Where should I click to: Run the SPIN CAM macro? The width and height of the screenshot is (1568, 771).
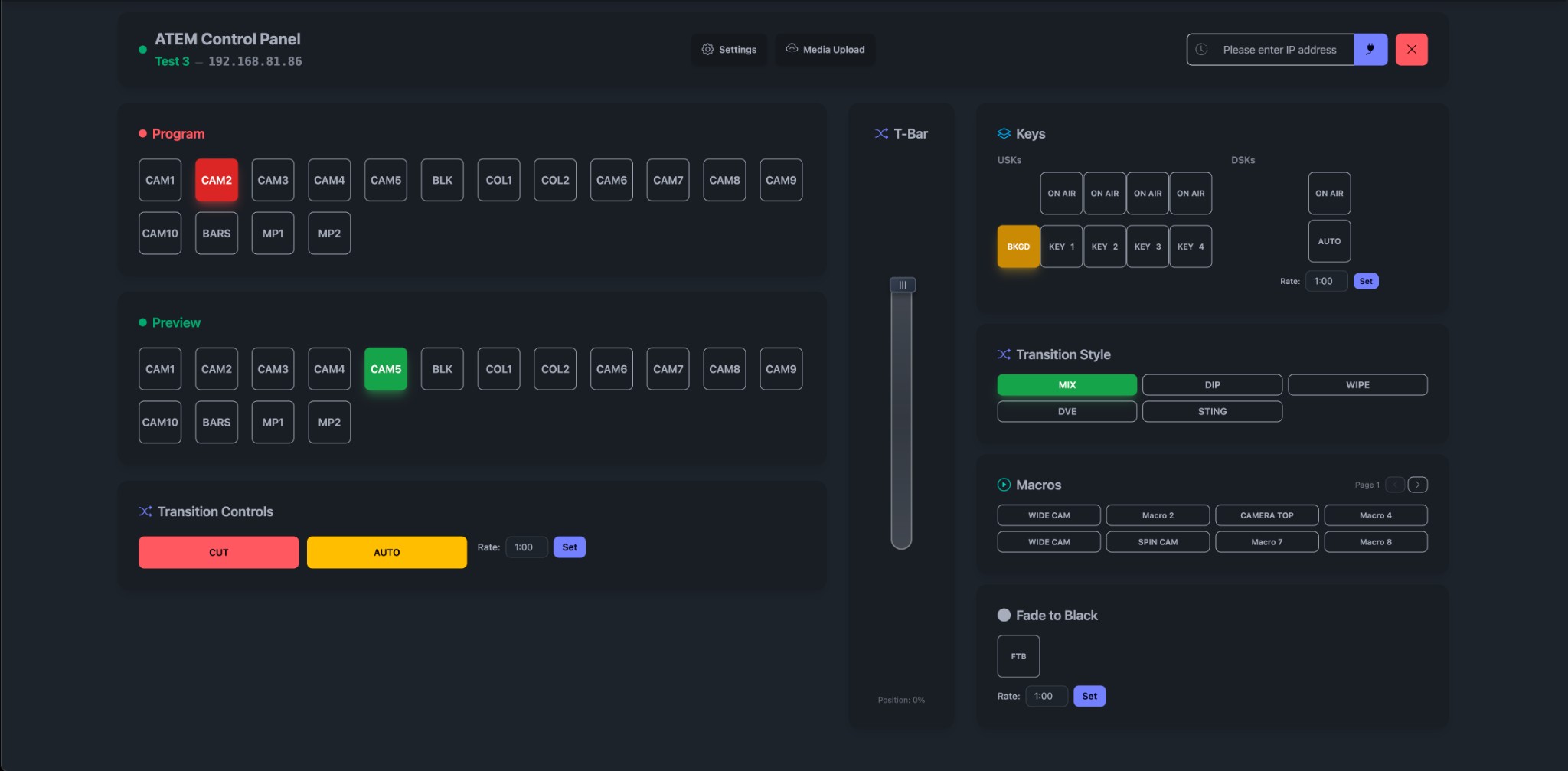(1158, 541)
